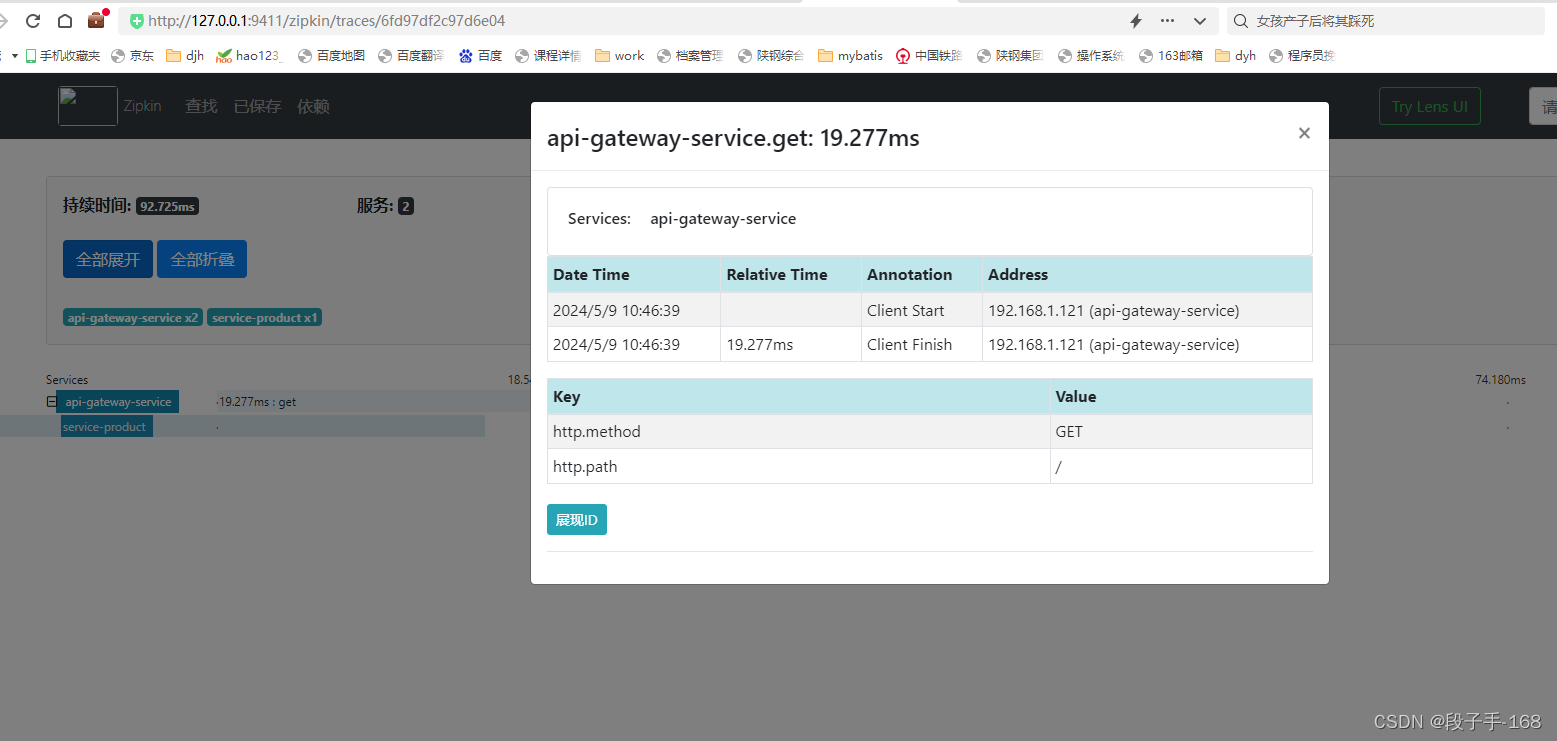Screen dimensions: 1557x741
Task: Click the 19.277ms relative time cell
Action: tap(791, 344)
